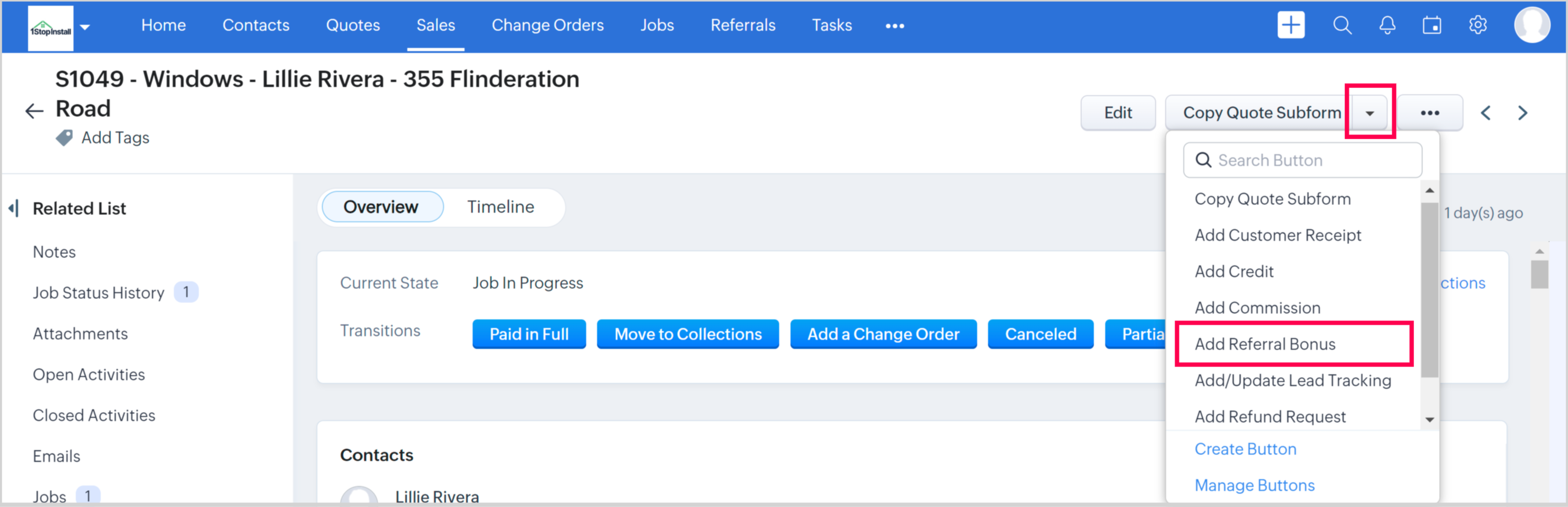Open the search magnifier icon
Viewport: 1568px width, 507px height.
click(1341, 25)
